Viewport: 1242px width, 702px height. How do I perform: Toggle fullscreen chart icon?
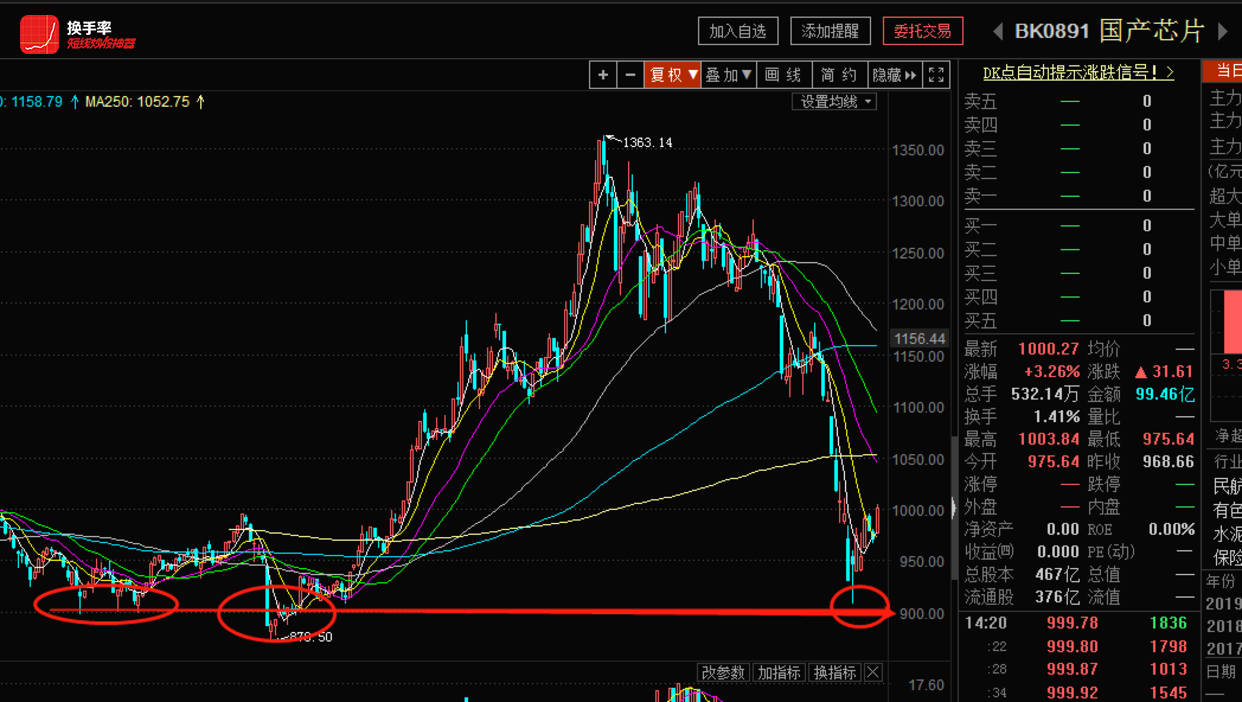pos(936,75)
